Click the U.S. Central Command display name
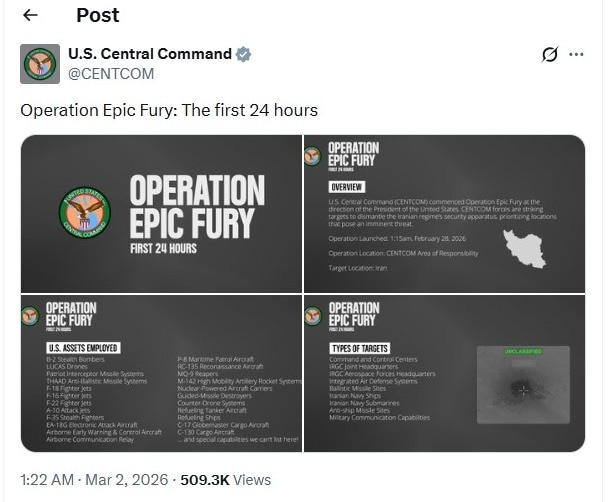611x502 pixels. [149, 54]
